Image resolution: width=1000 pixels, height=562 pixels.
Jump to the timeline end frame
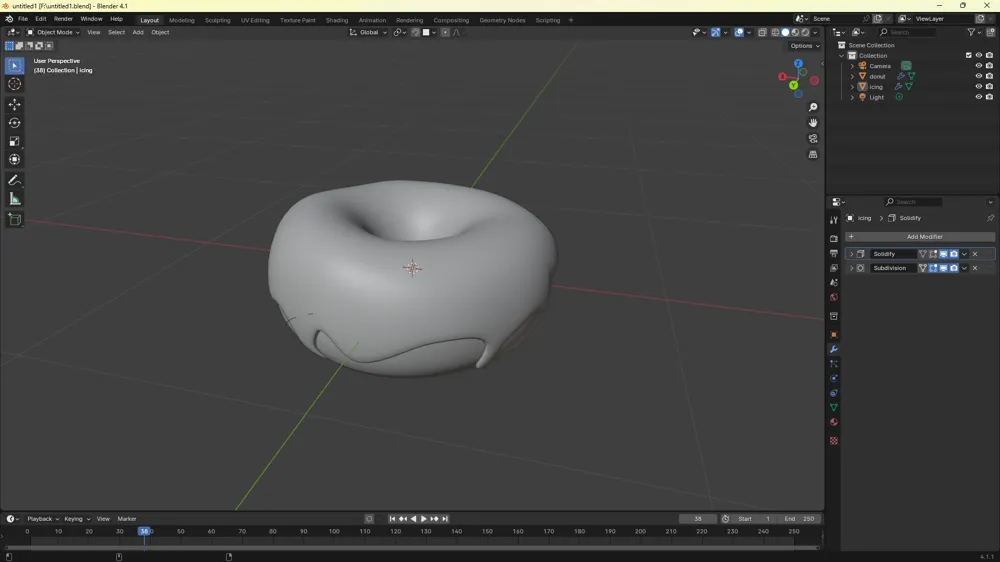[445, 519]
